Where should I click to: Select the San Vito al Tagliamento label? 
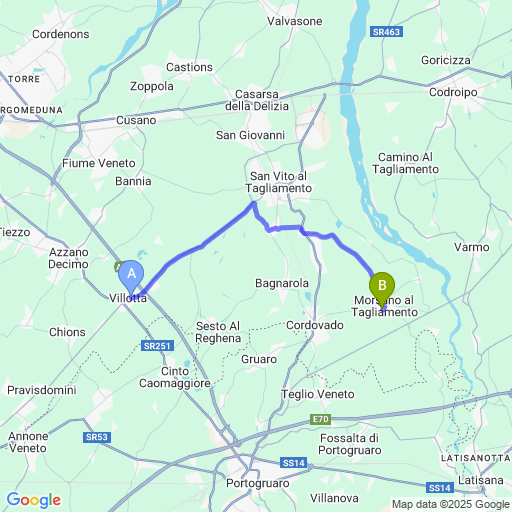pyautogui.click(x=279, y=182)
